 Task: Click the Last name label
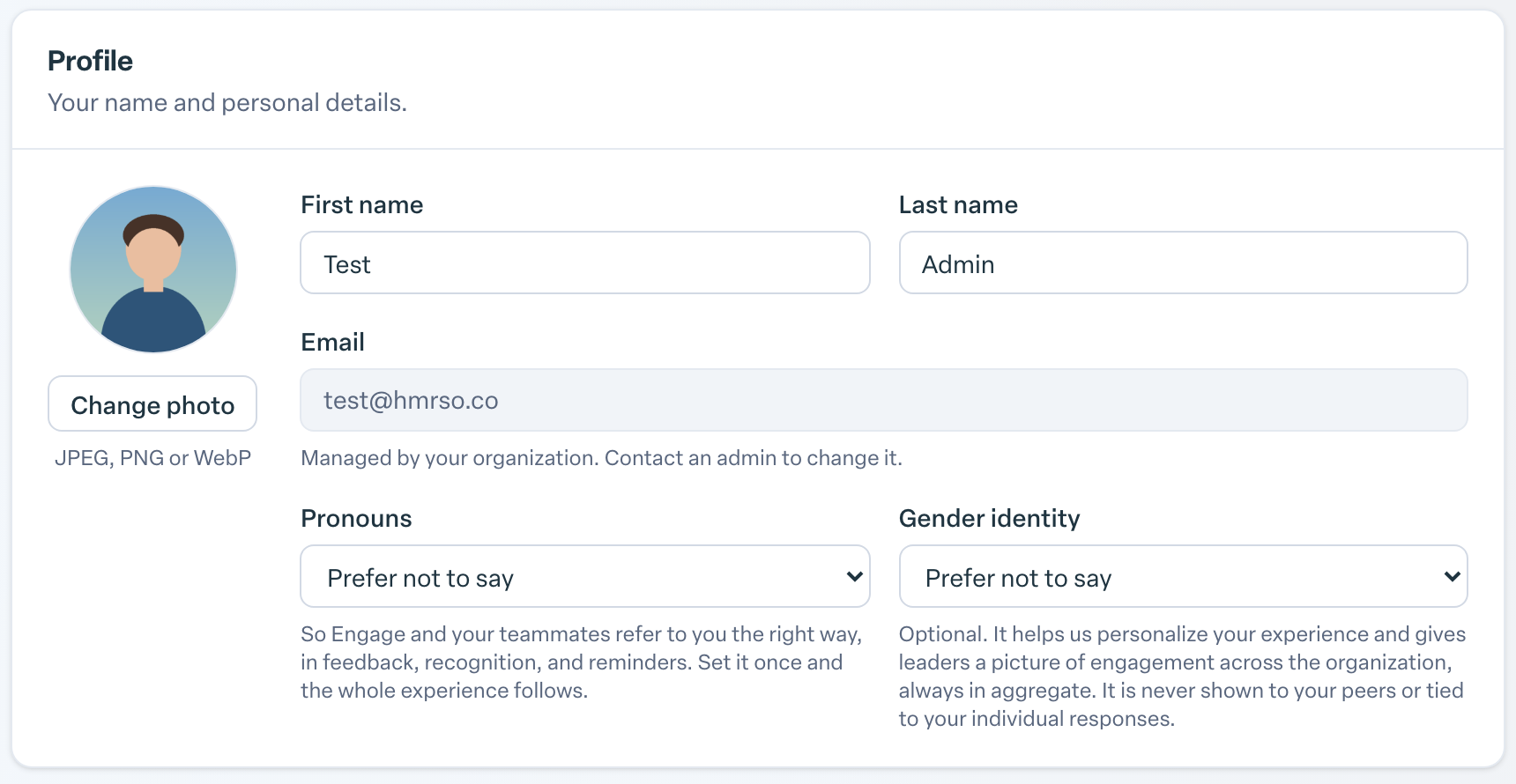[x=958, y=205]
